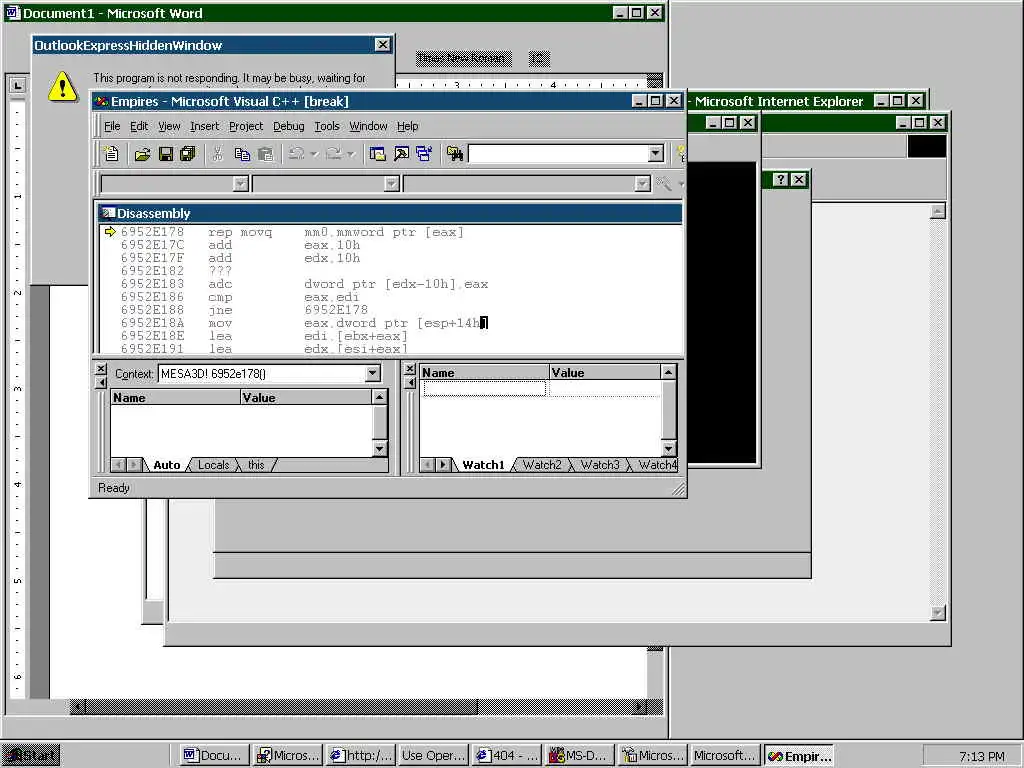Open the Project menu
The image size is (1024, 768).
click(x=246, y=126)
